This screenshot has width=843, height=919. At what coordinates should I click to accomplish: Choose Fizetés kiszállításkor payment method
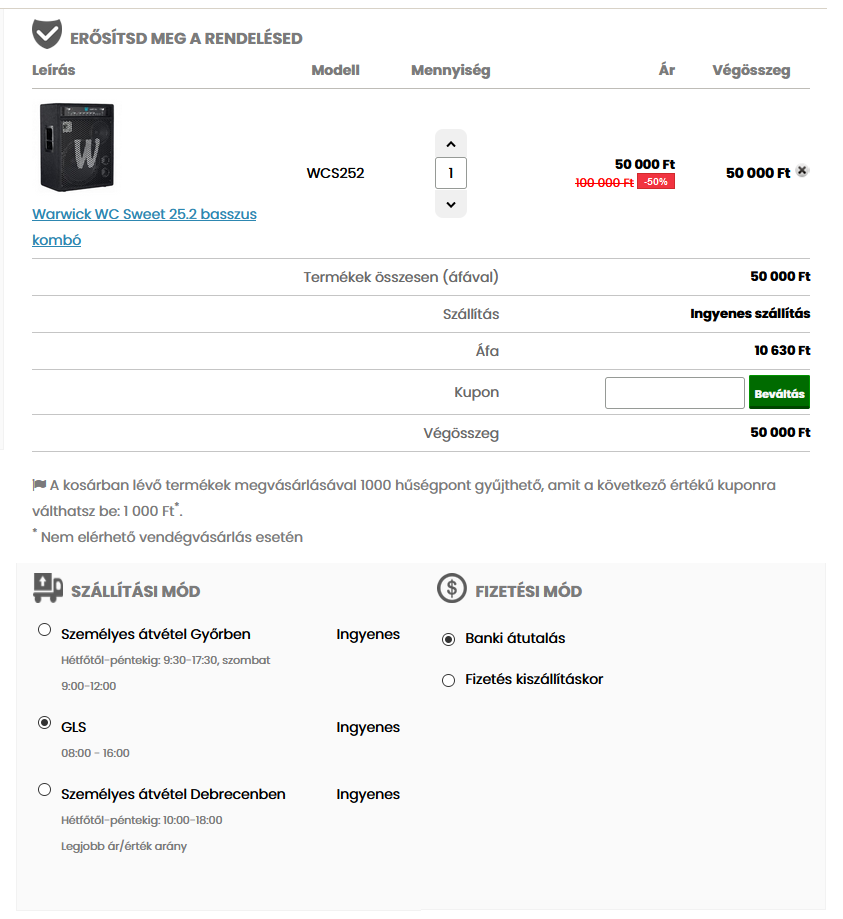pos(448,680)
